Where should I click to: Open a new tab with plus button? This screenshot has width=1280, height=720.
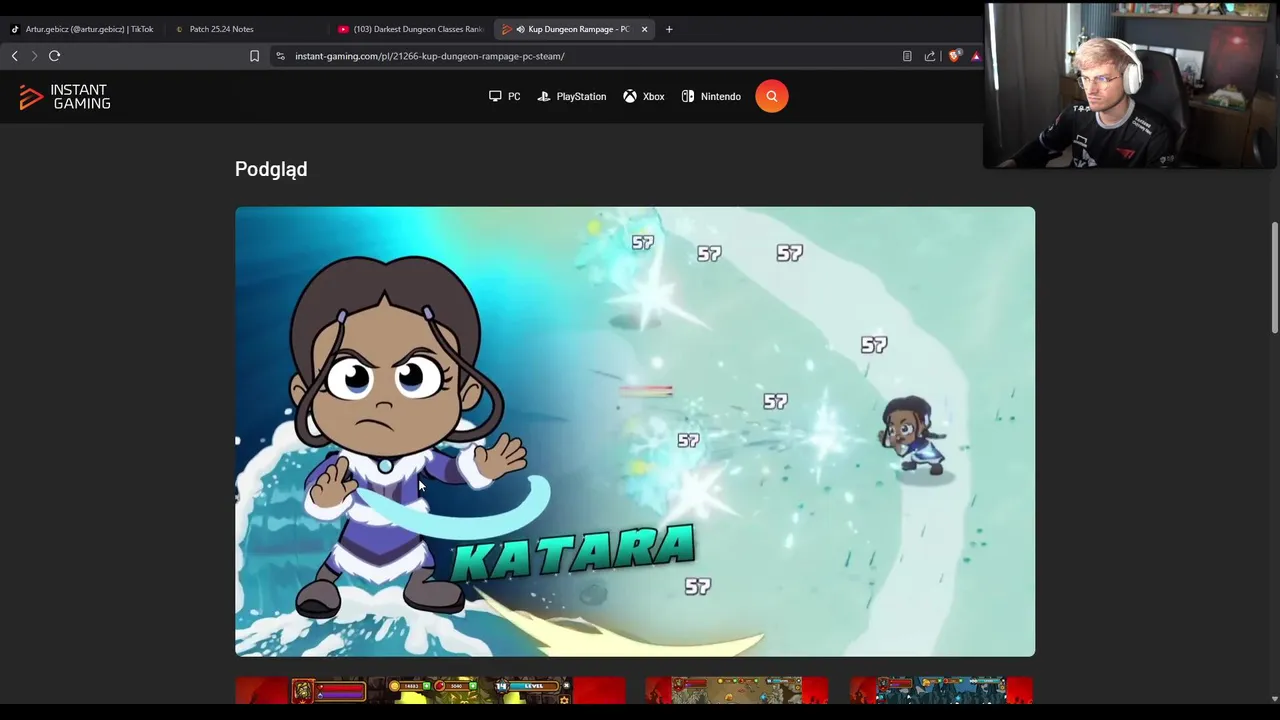pyautogui.click(x=669, y=29)
